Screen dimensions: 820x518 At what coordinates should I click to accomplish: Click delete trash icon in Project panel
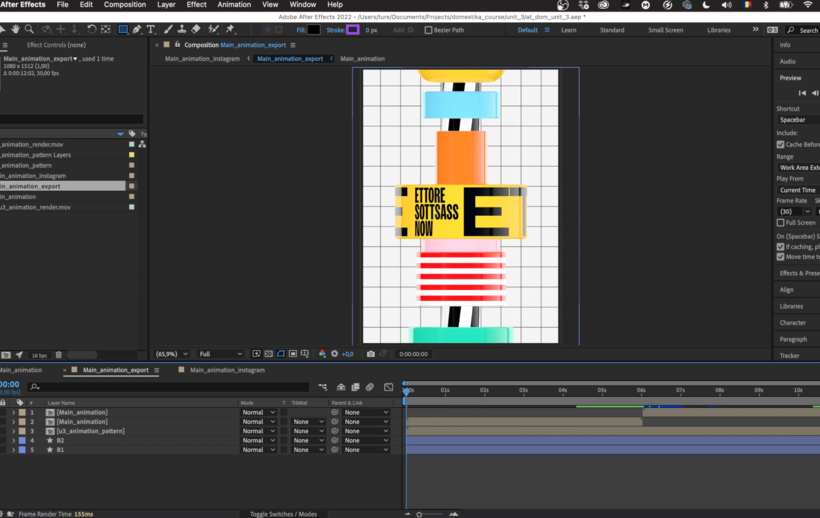click(x=59, y=355)
